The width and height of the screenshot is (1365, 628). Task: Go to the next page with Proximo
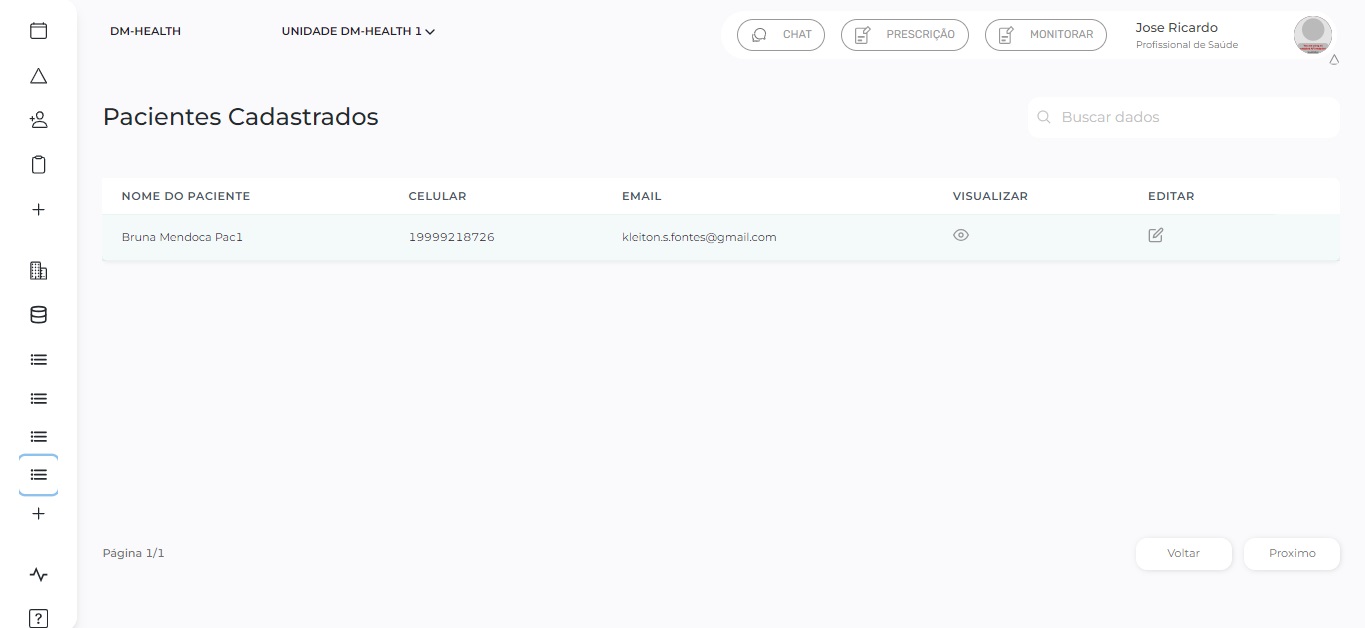coord(1291,553)
